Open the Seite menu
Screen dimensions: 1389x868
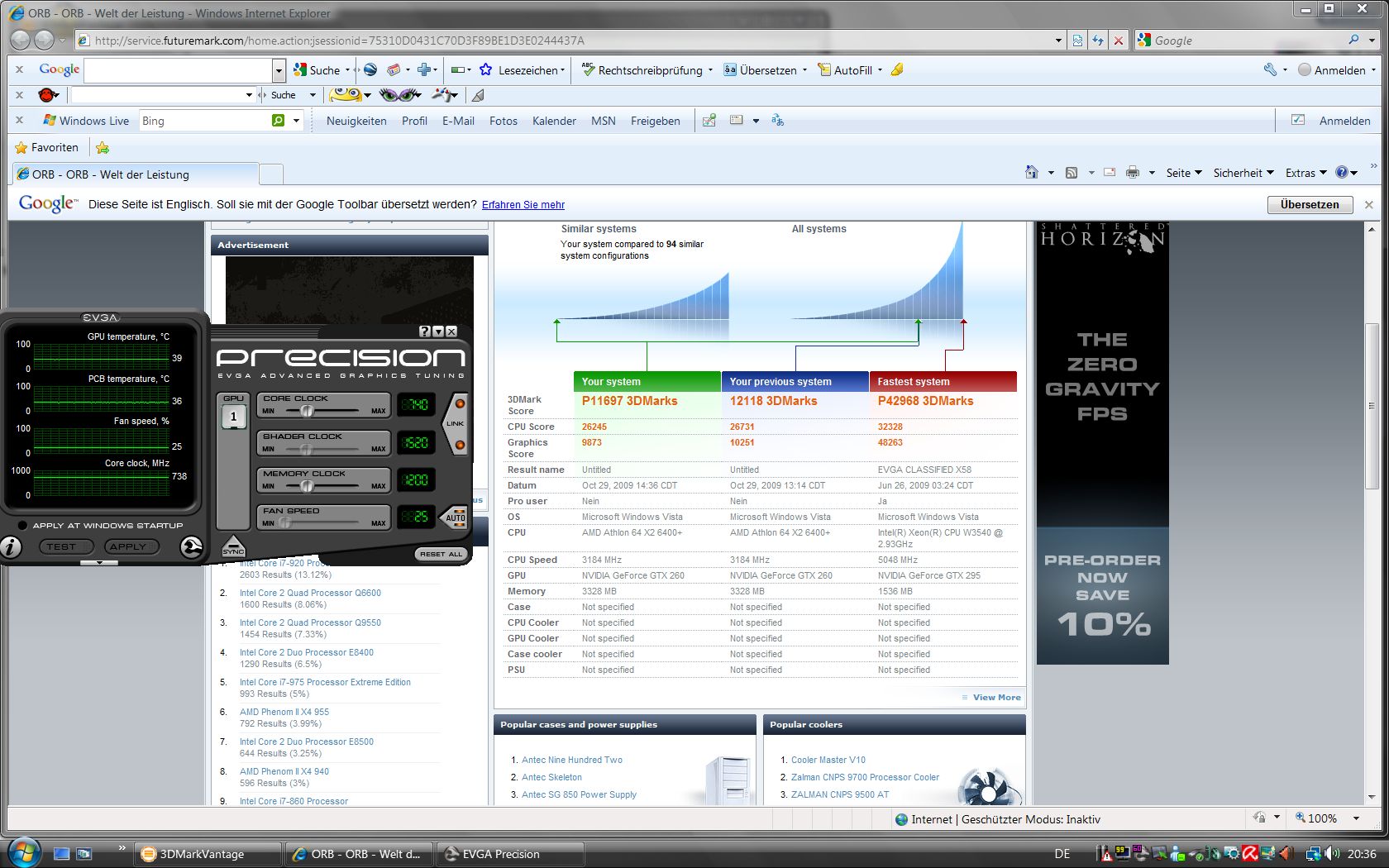[1184, 173]
